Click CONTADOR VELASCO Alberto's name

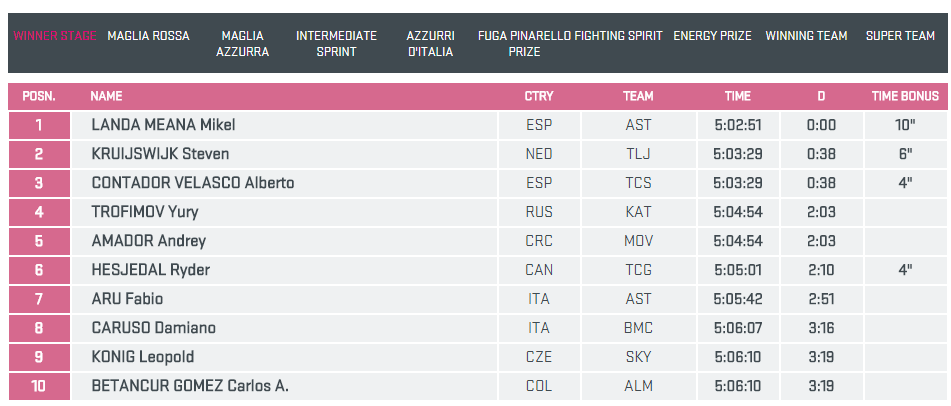click(192, 183)
